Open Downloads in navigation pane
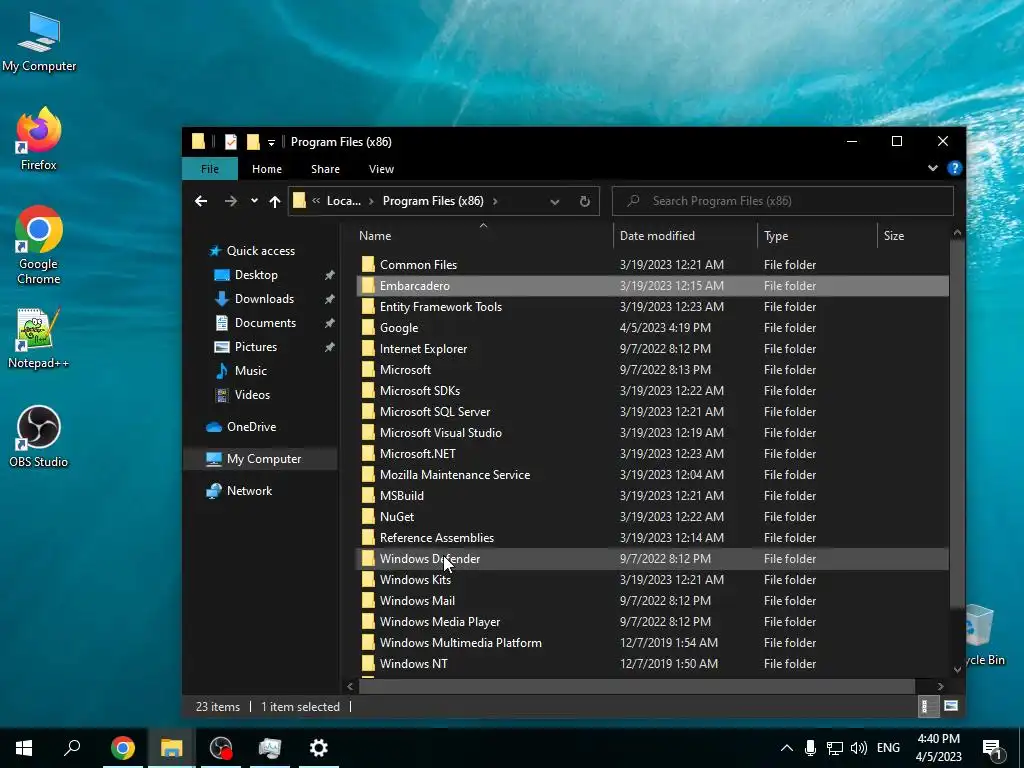 (x=264, y=299)
